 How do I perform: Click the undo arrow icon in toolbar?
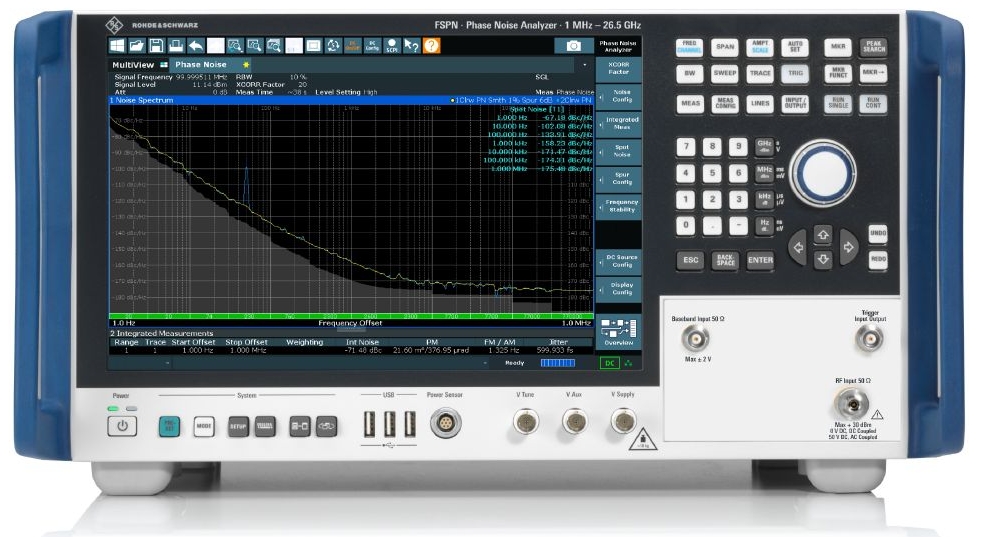click(195, 46)
